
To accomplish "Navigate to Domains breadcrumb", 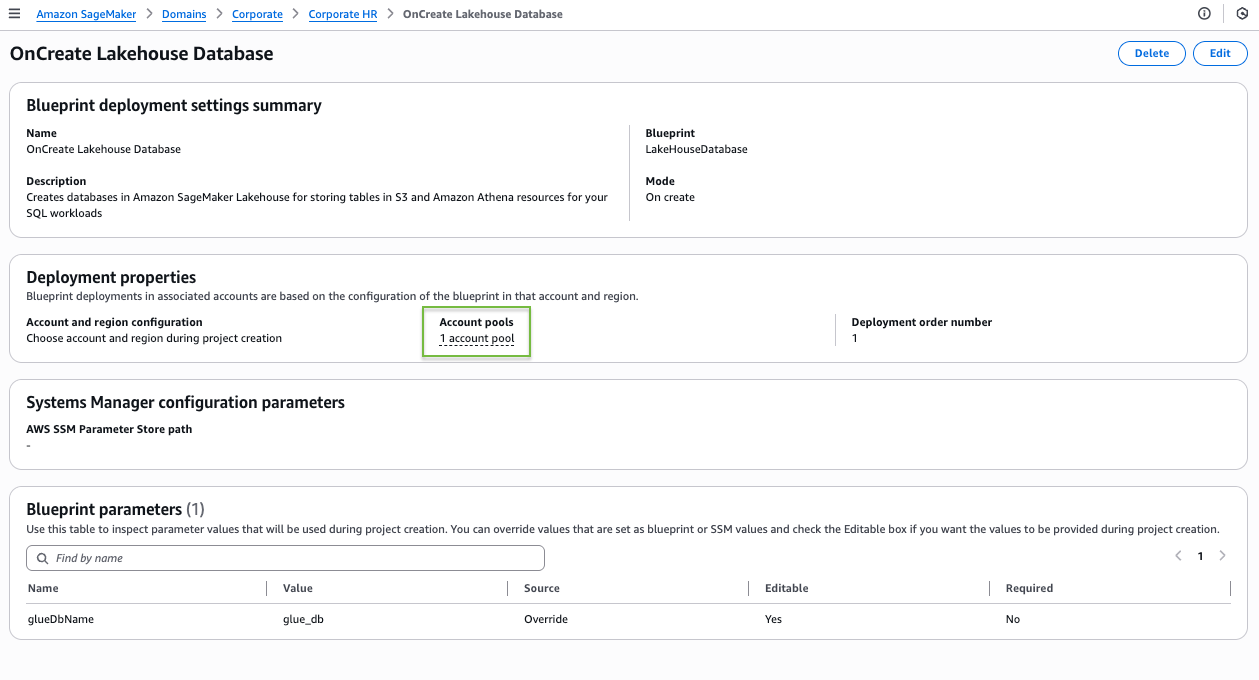I will (183, 14).
